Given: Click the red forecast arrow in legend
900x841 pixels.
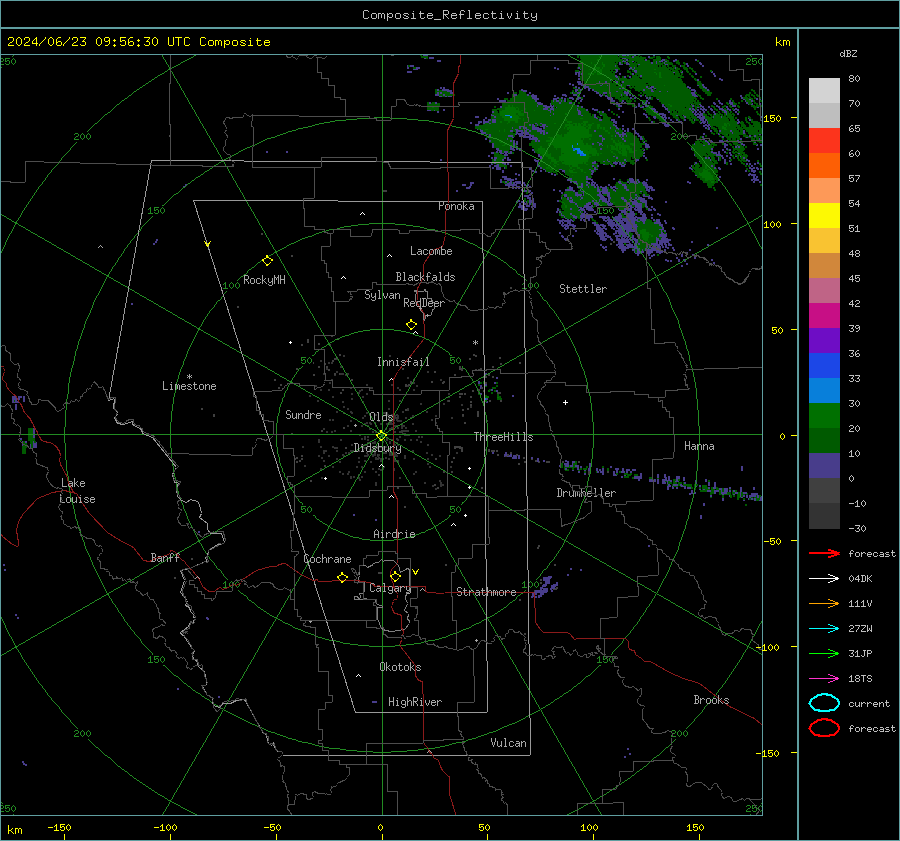Looking at the screenshot, I should pyautogui.click(x=824, y=553).
